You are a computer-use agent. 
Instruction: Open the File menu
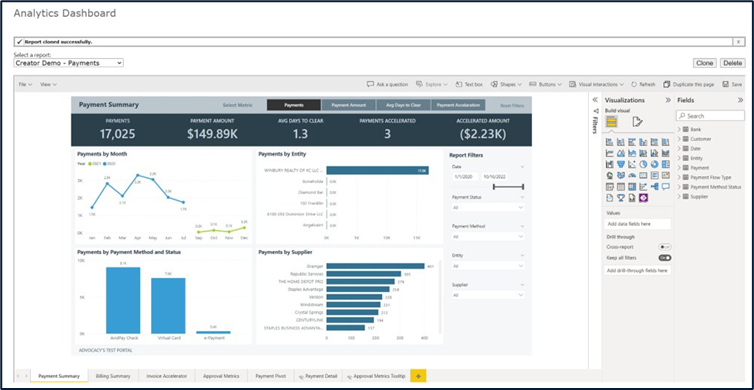tap(25, 84)
